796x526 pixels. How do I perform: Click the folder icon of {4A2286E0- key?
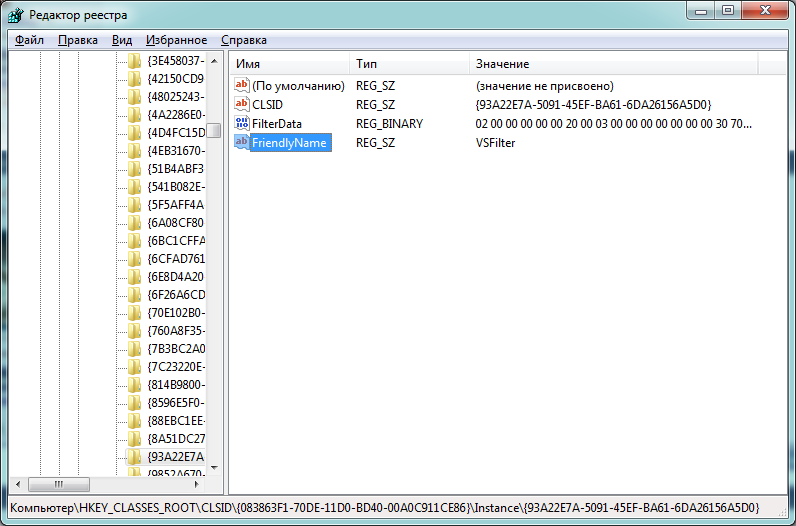[x=134, y=115]
